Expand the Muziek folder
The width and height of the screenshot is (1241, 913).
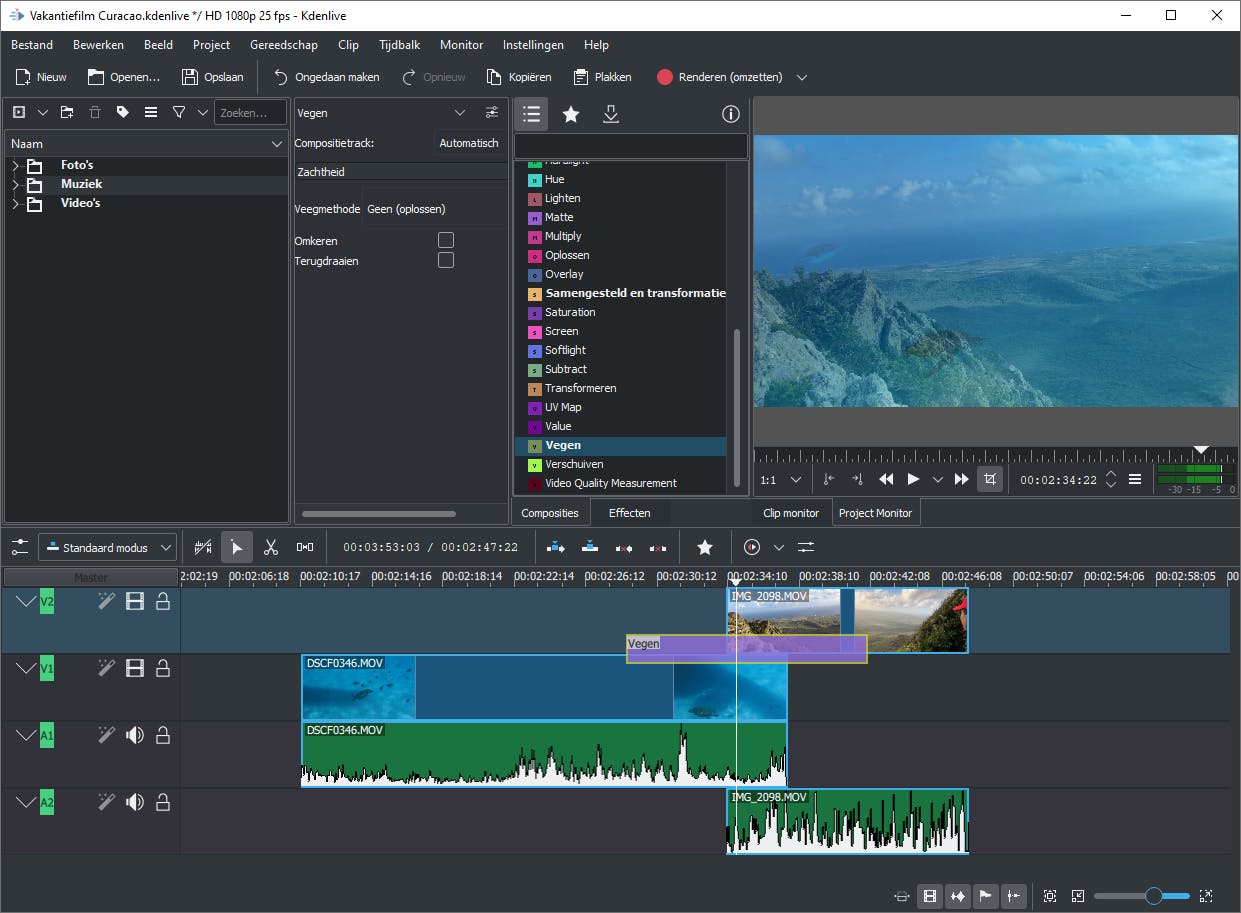point(16,184)
